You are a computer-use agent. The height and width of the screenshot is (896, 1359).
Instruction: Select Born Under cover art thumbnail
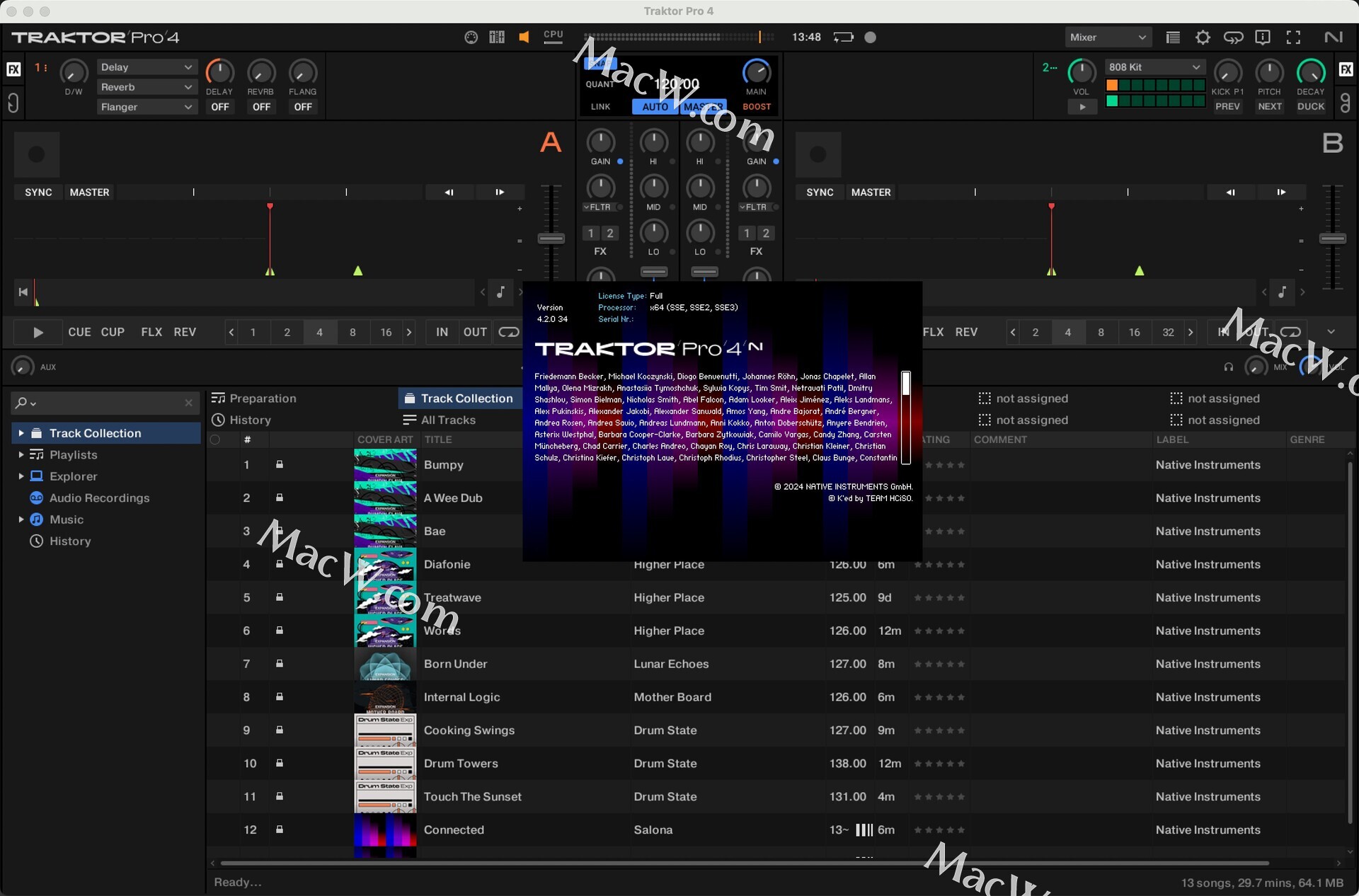(385, 664)
